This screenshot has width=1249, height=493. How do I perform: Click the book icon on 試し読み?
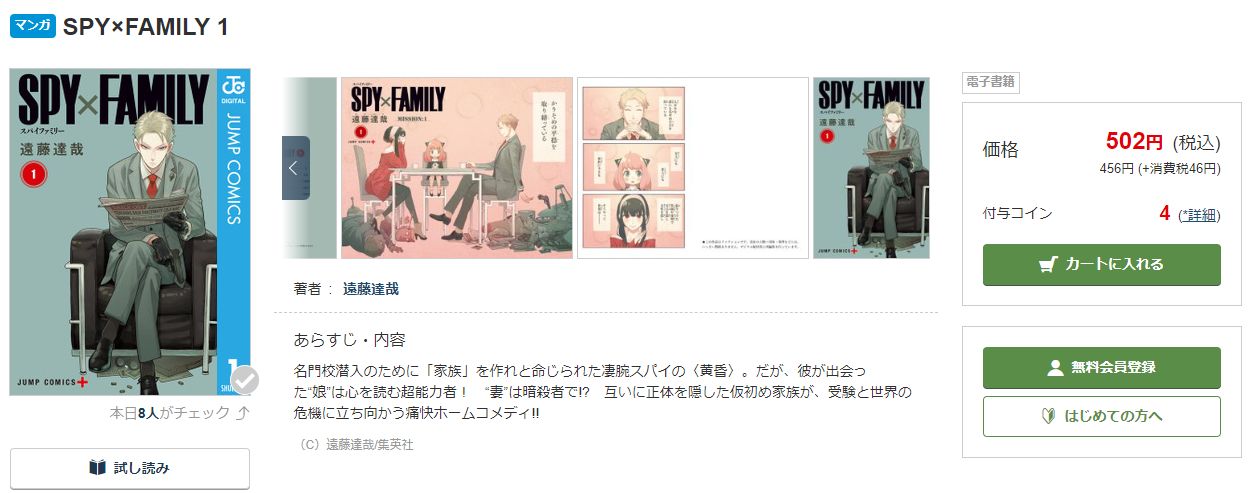pyautogui.click(x=96, y=468)
